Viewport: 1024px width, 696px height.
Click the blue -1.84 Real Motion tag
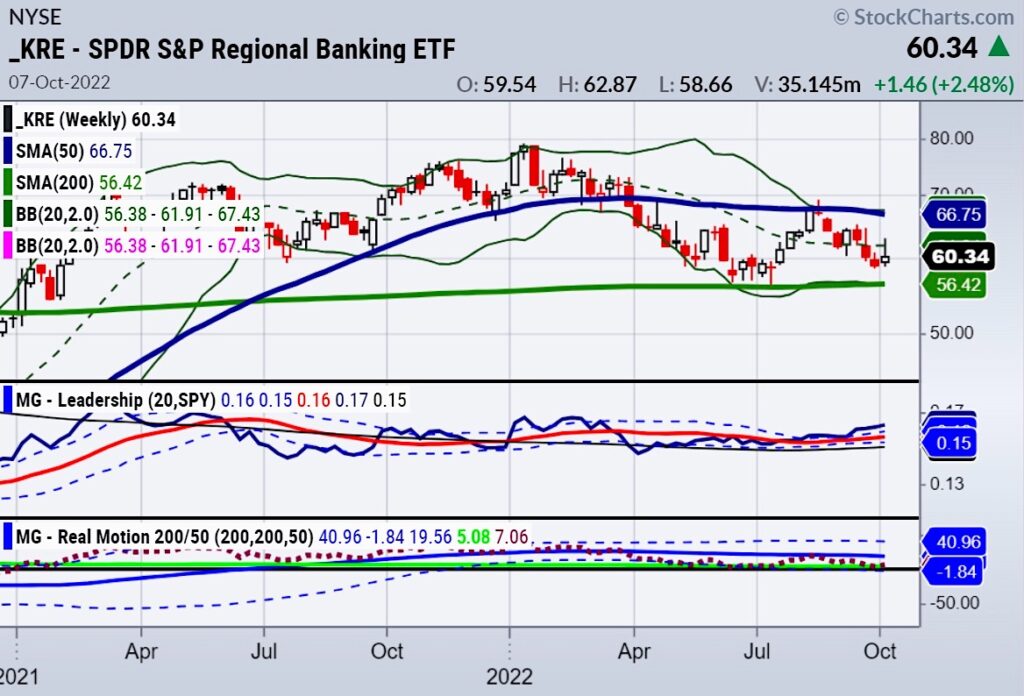pyautogui.click(x=954, y=572)
